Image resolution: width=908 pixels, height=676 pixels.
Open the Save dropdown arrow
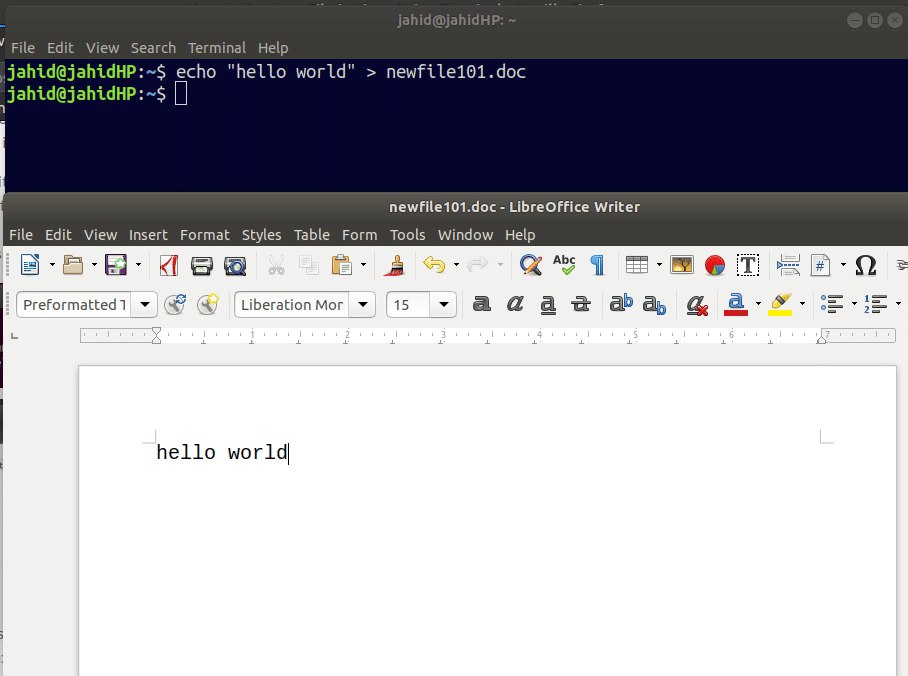138,265
